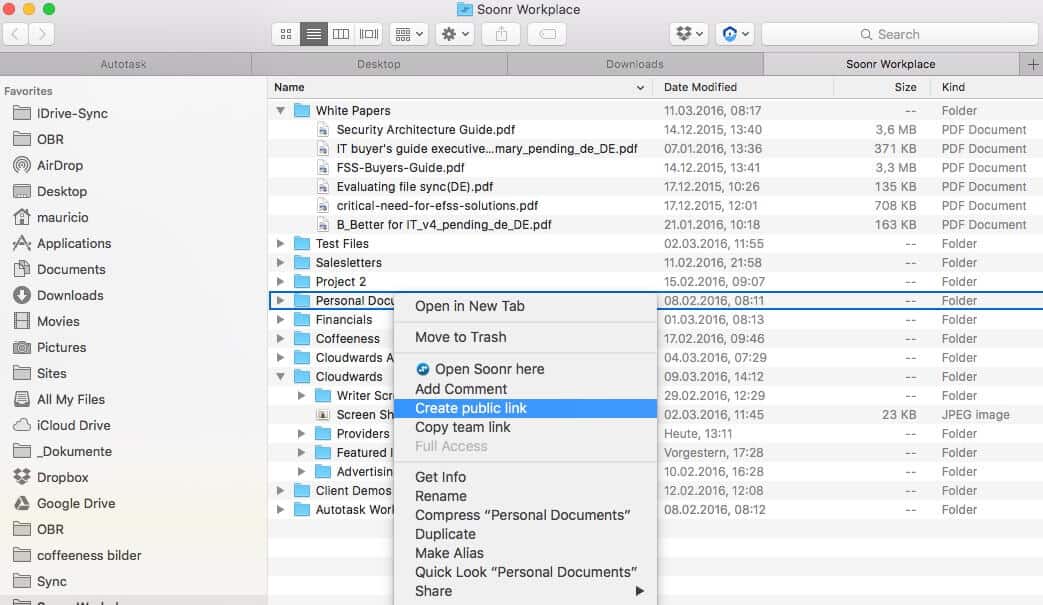The height and width of the screenshot is (605, 1043).
Task: Select the Soonr Workplace tab
Action: [x=891, y=64]
